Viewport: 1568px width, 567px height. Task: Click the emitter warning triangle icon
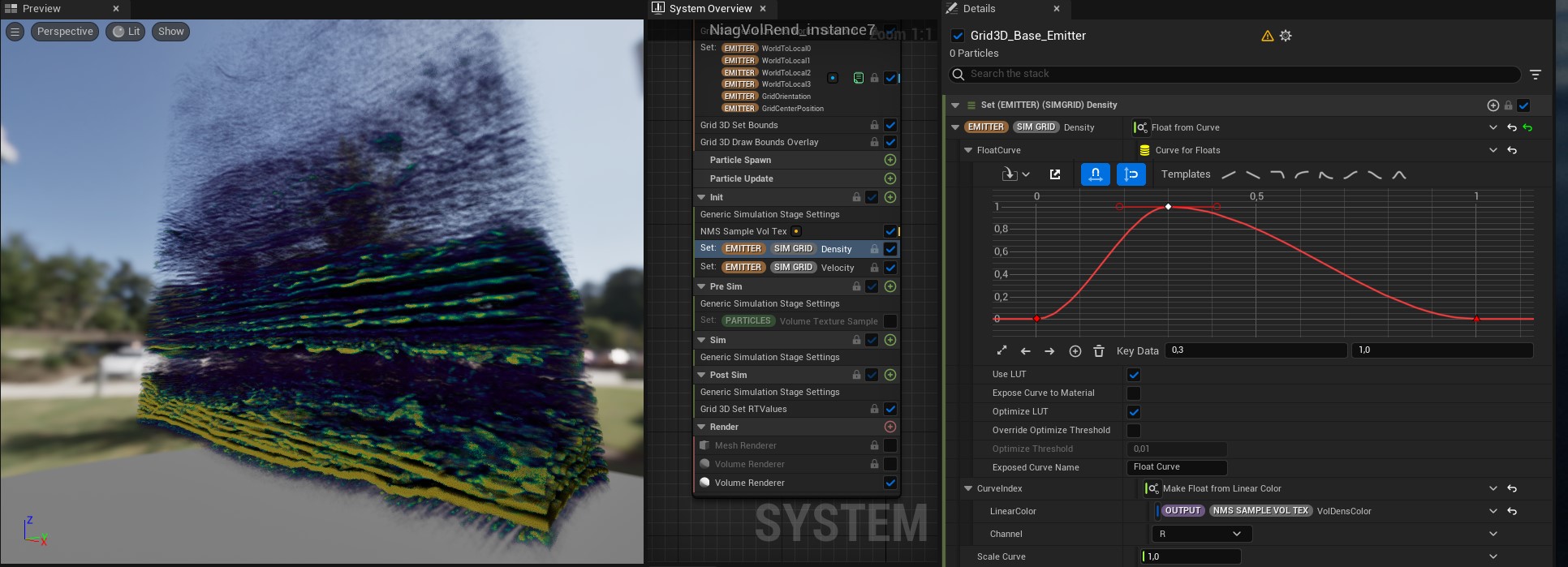[x=1267, y=36]
